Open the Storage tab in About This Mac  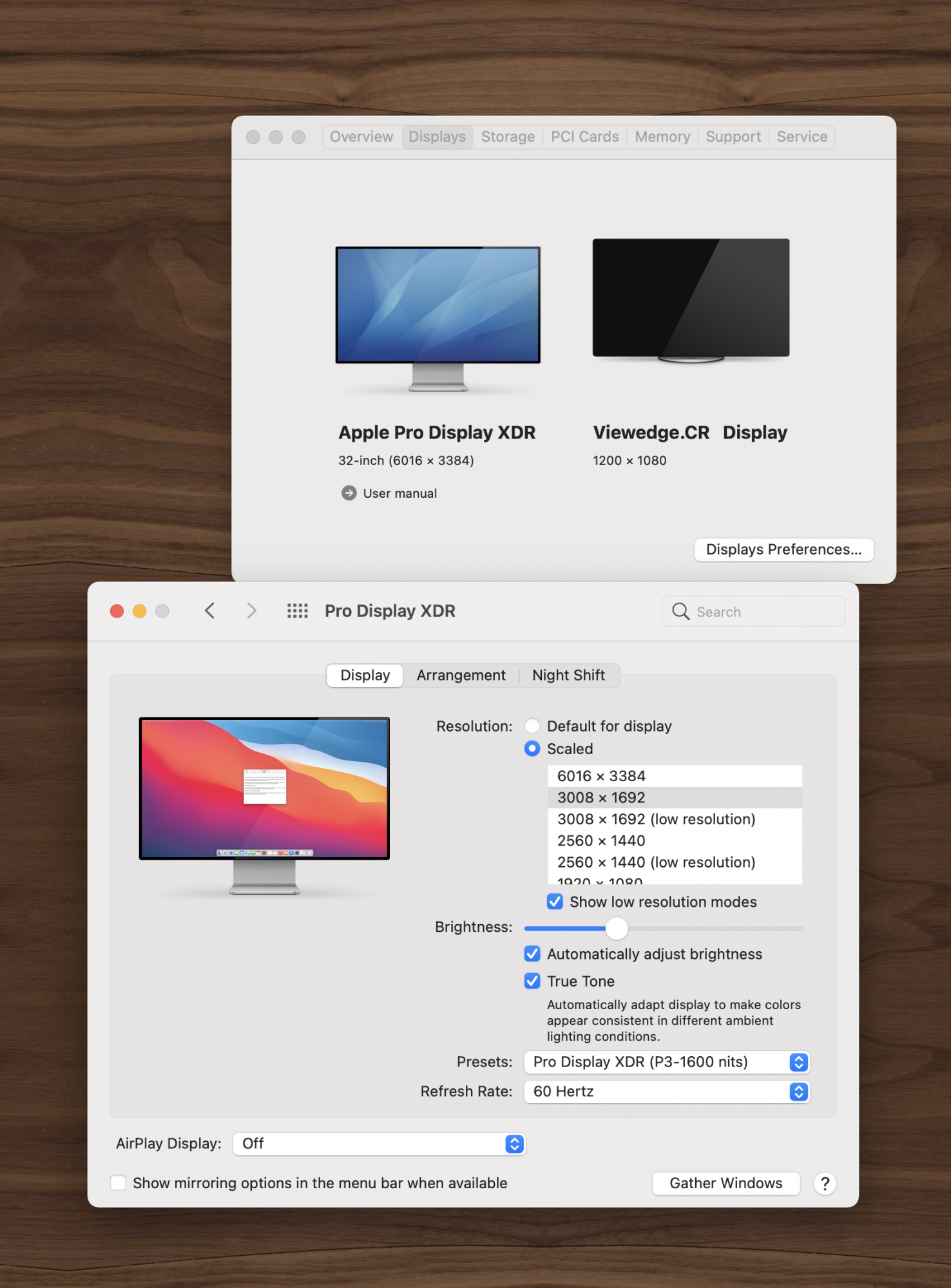tap(508, 137)
